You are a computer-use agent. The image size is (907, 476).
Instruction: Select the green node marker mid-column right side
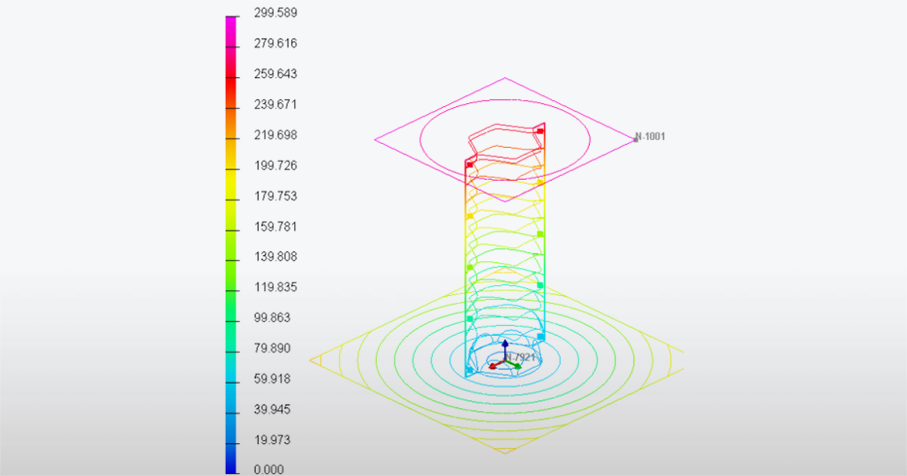[540, 234]
